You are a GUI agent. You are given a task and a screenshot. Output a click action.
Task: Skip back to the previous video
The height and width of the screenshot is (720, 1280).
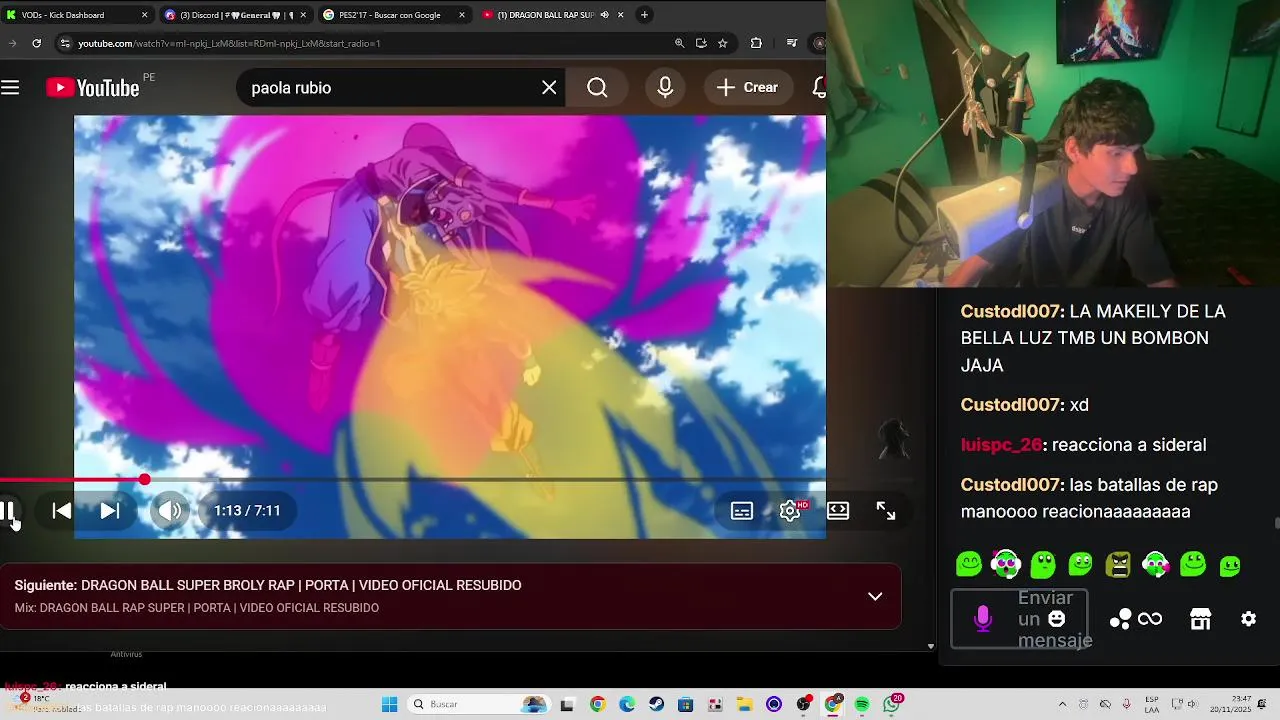click(61, 511)
